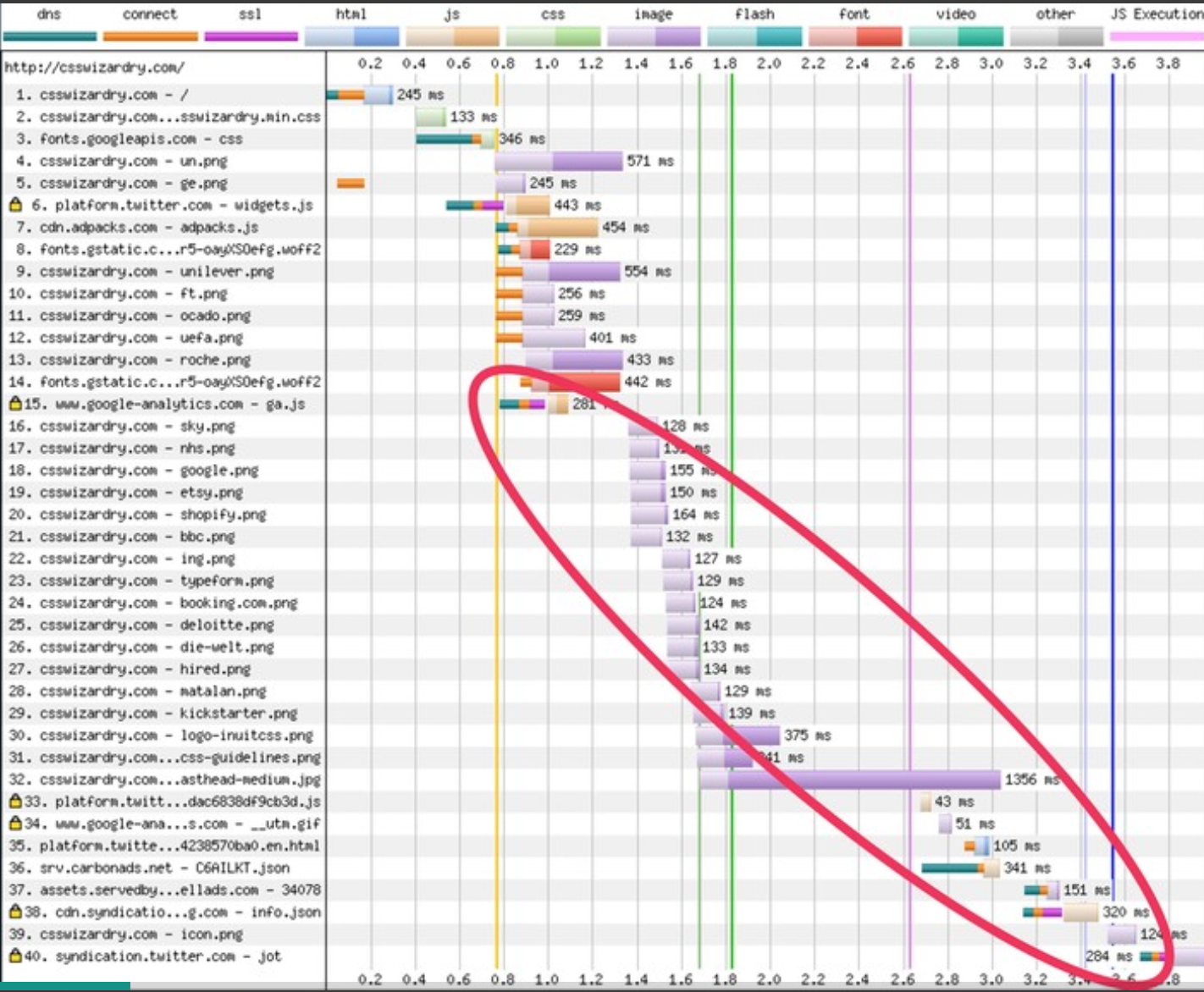
Task: Click the 346 ms googleapis css bar
Action: click(x=456, y=139)
